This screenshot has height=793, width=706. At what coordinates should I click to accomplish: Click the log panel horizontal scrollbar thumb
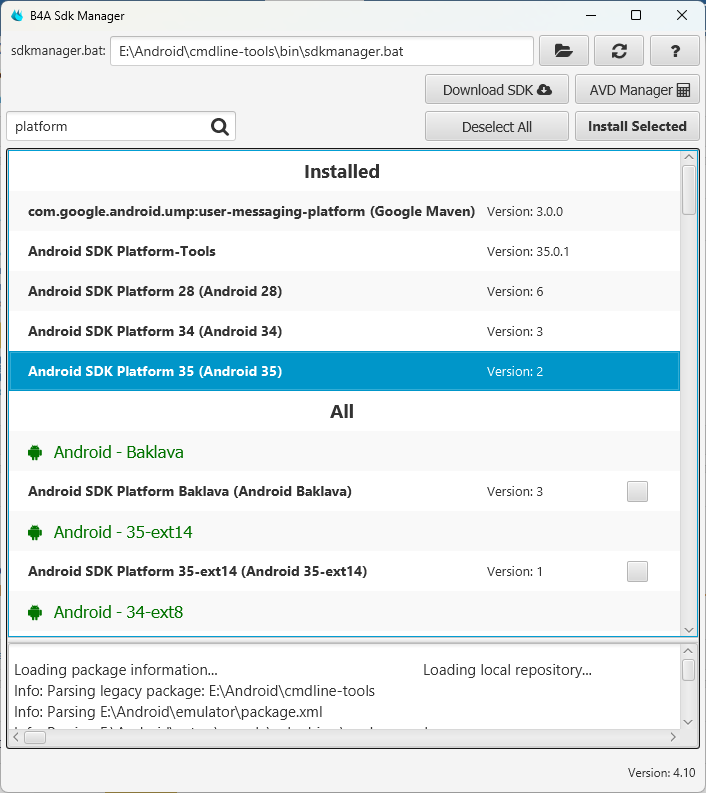tap(35, 737)
